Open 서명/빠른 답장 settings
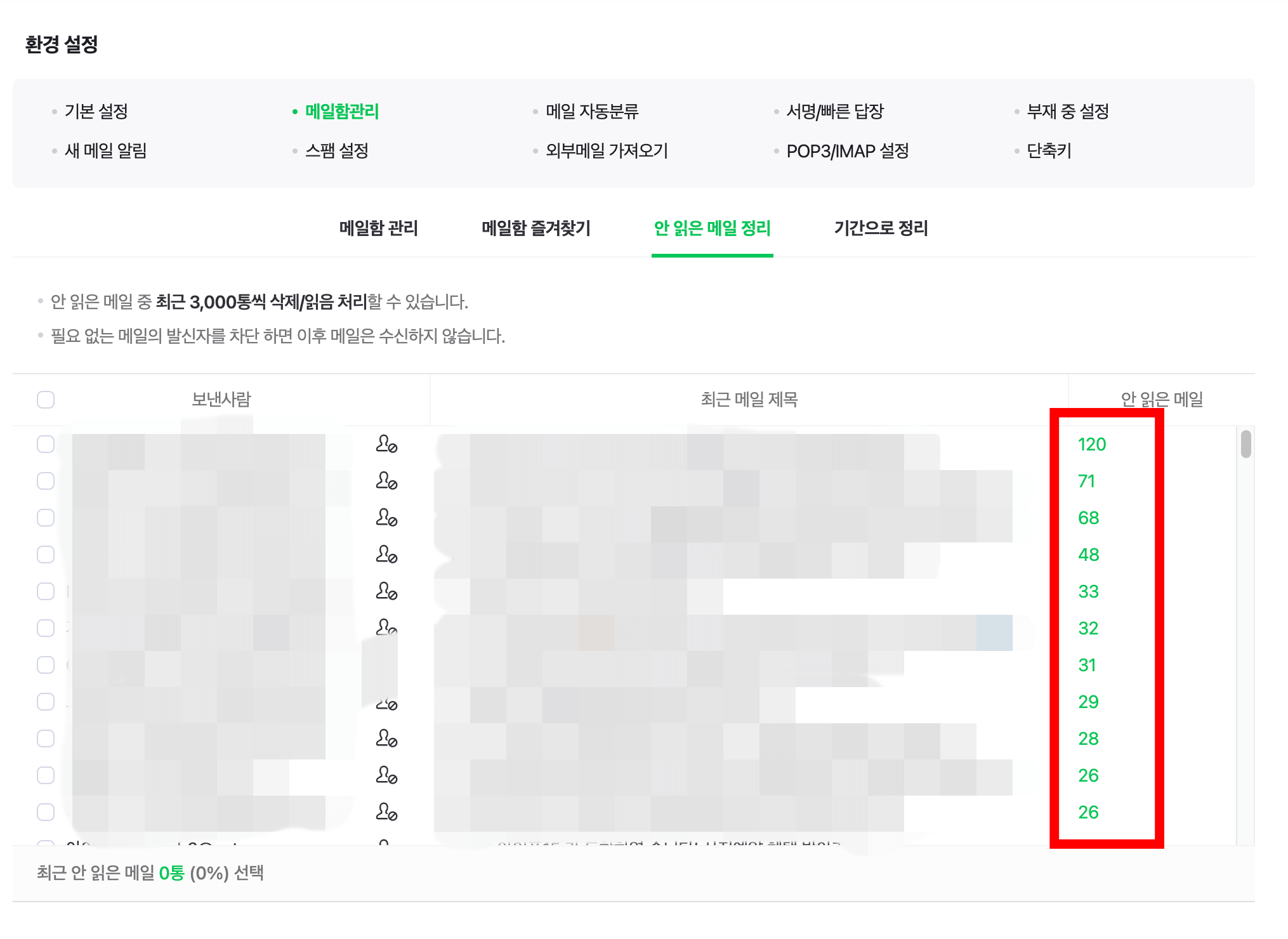This screenshot has width=1288, height=939. 835,112
